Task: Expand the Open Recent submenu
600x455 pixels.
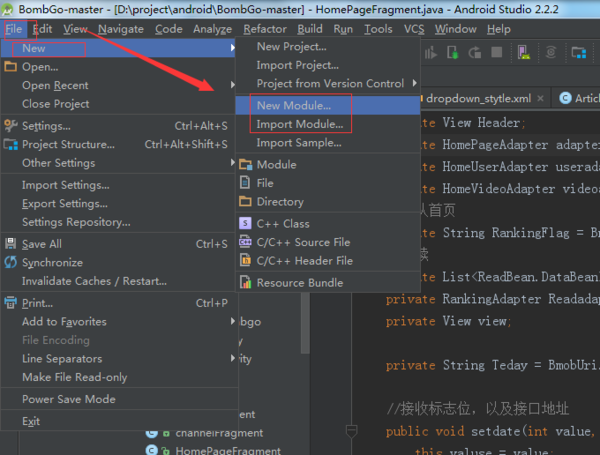Action: pos(119,85)
